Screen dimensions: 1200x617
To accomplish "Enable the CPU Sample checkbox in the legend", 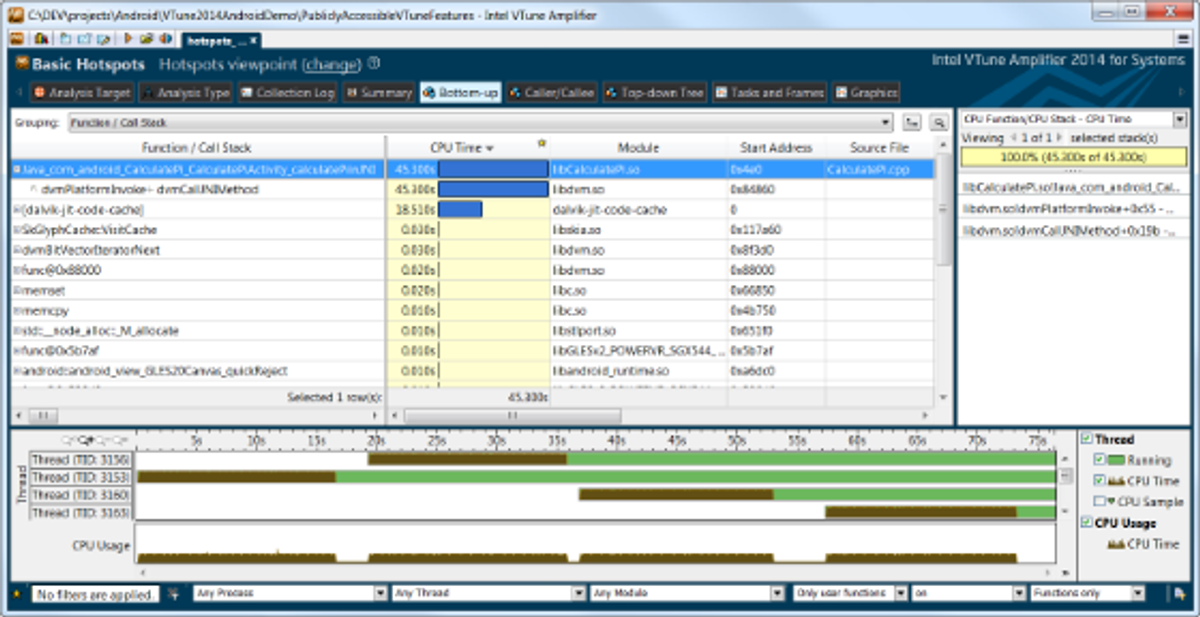I will click(x=1098, y=500).
